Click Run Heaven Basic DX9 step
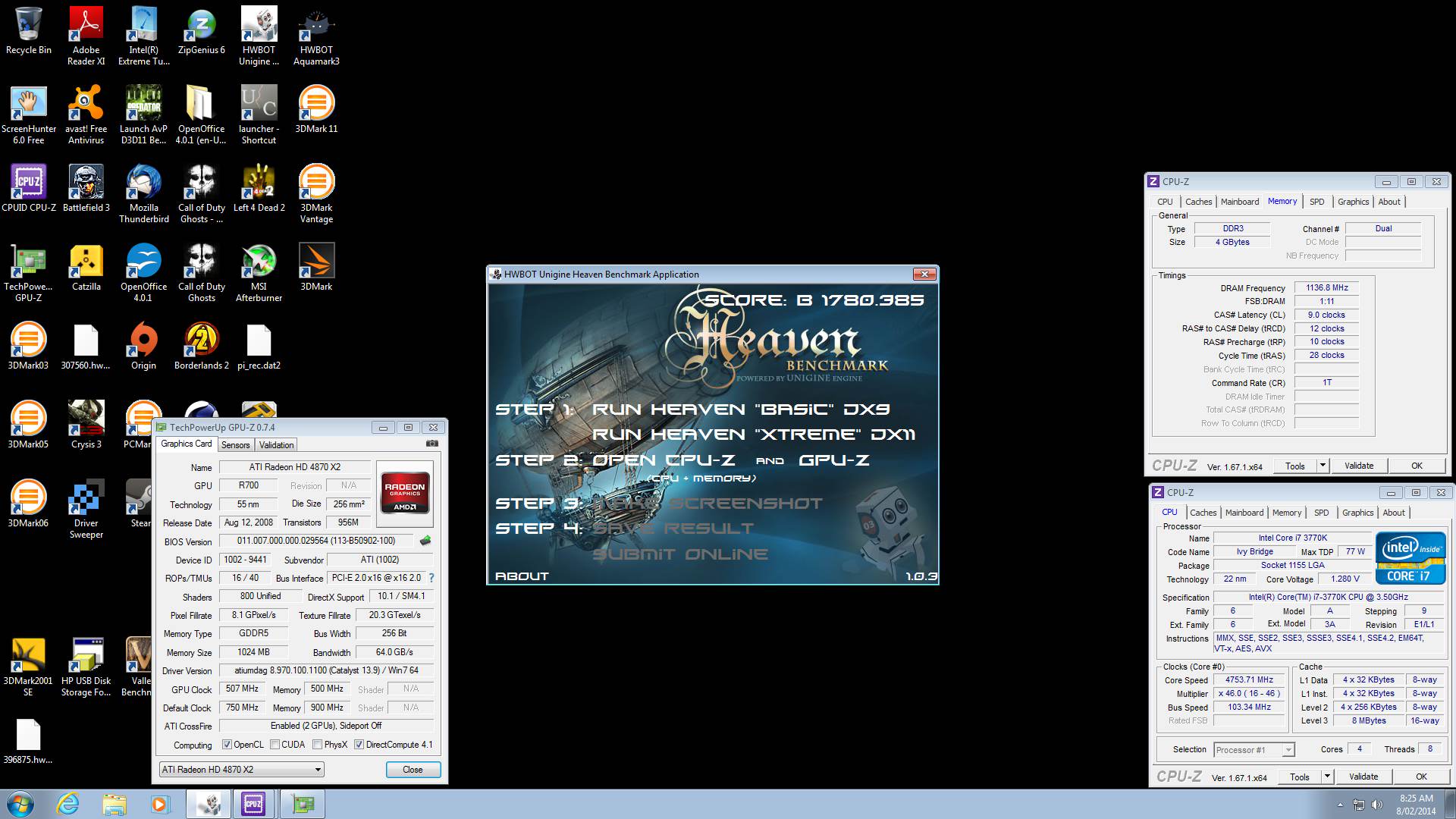 pos(741,409)
